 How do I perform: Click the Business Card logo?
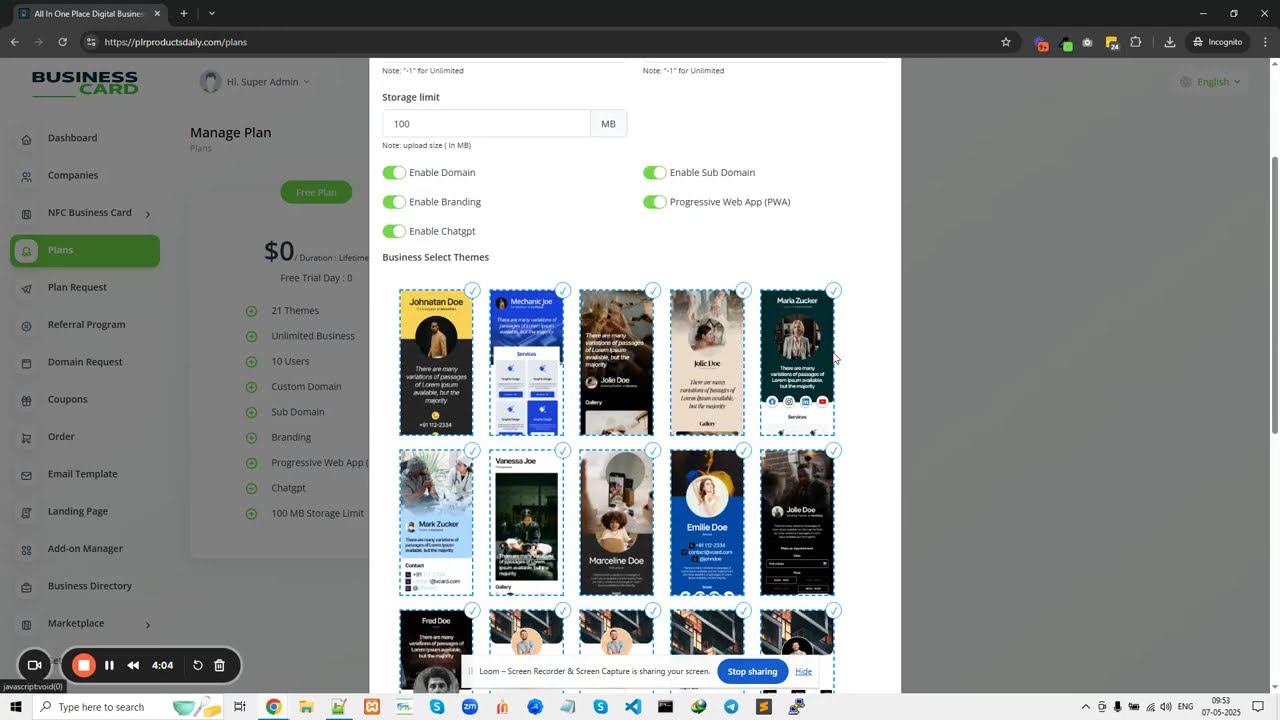pyautogui.click(x=85, y=84)
